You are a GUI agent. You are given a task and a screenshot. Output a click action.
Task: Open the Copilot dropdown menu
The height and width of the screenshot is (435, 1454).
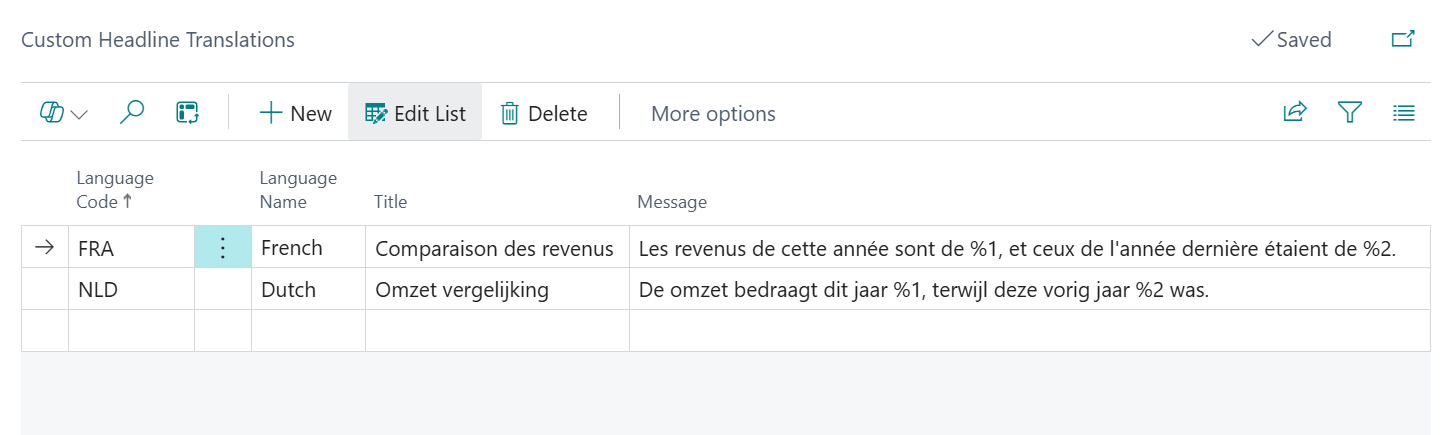pyautogui.click(x=64, y=113)
